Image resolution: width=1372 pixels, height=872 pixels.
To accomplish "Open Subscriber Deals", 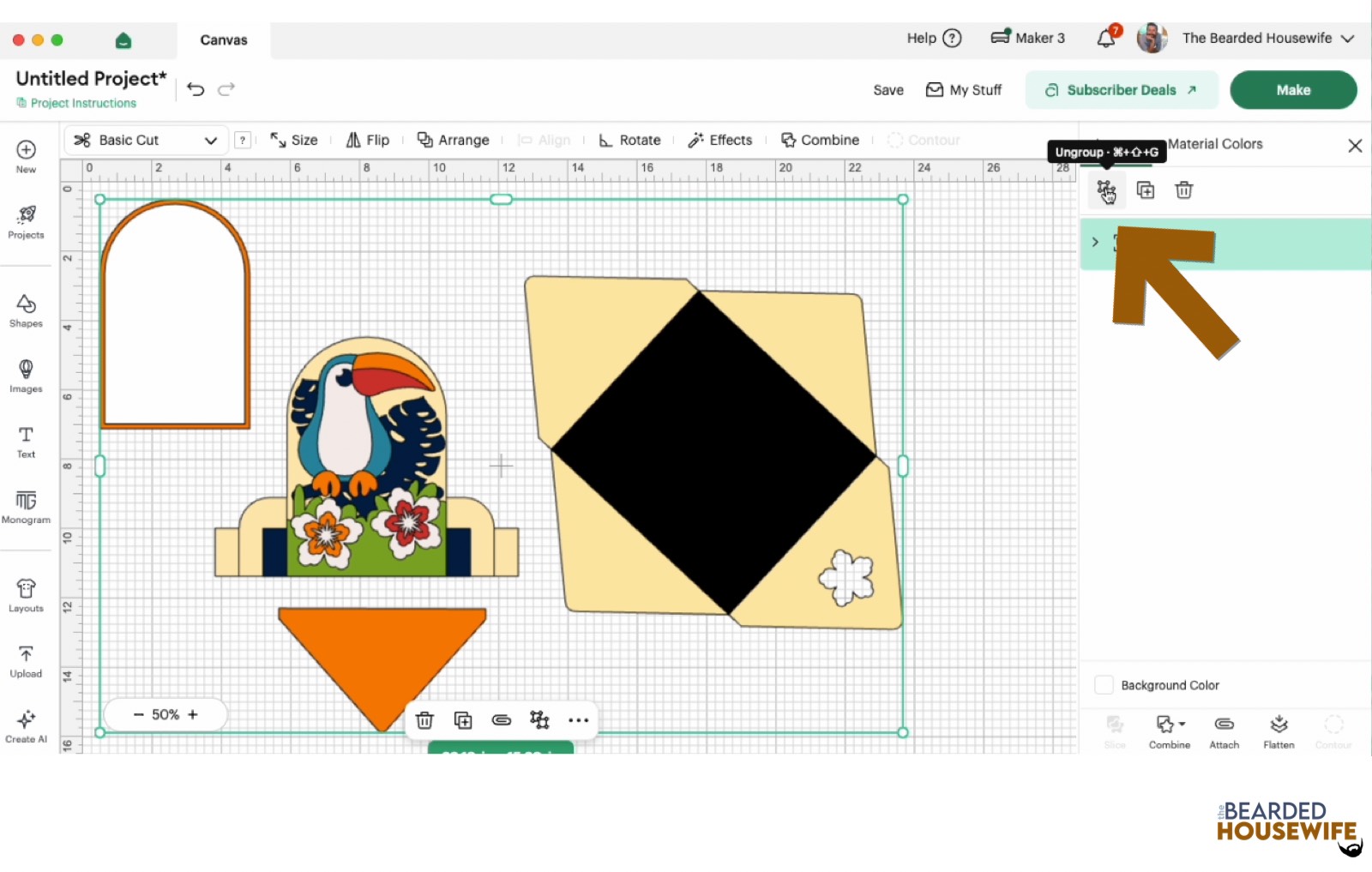I will [1122, 90].
